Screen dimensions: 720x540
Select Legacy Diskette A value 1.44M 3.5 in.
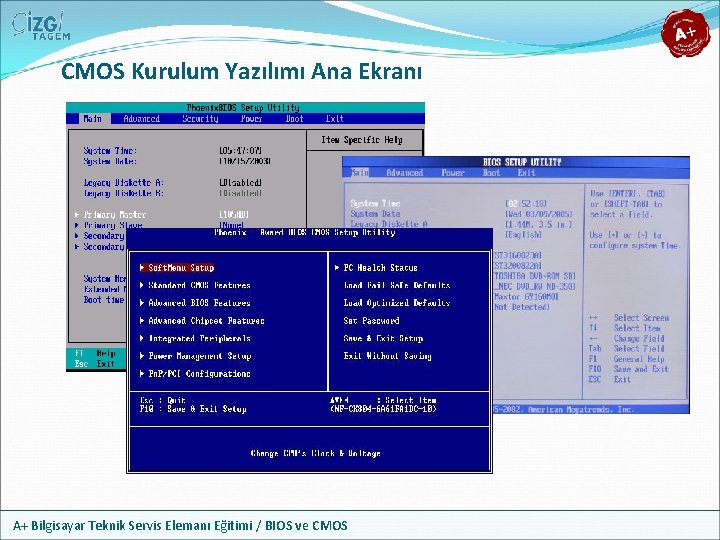pyautogui.click(x=539, y=225)
